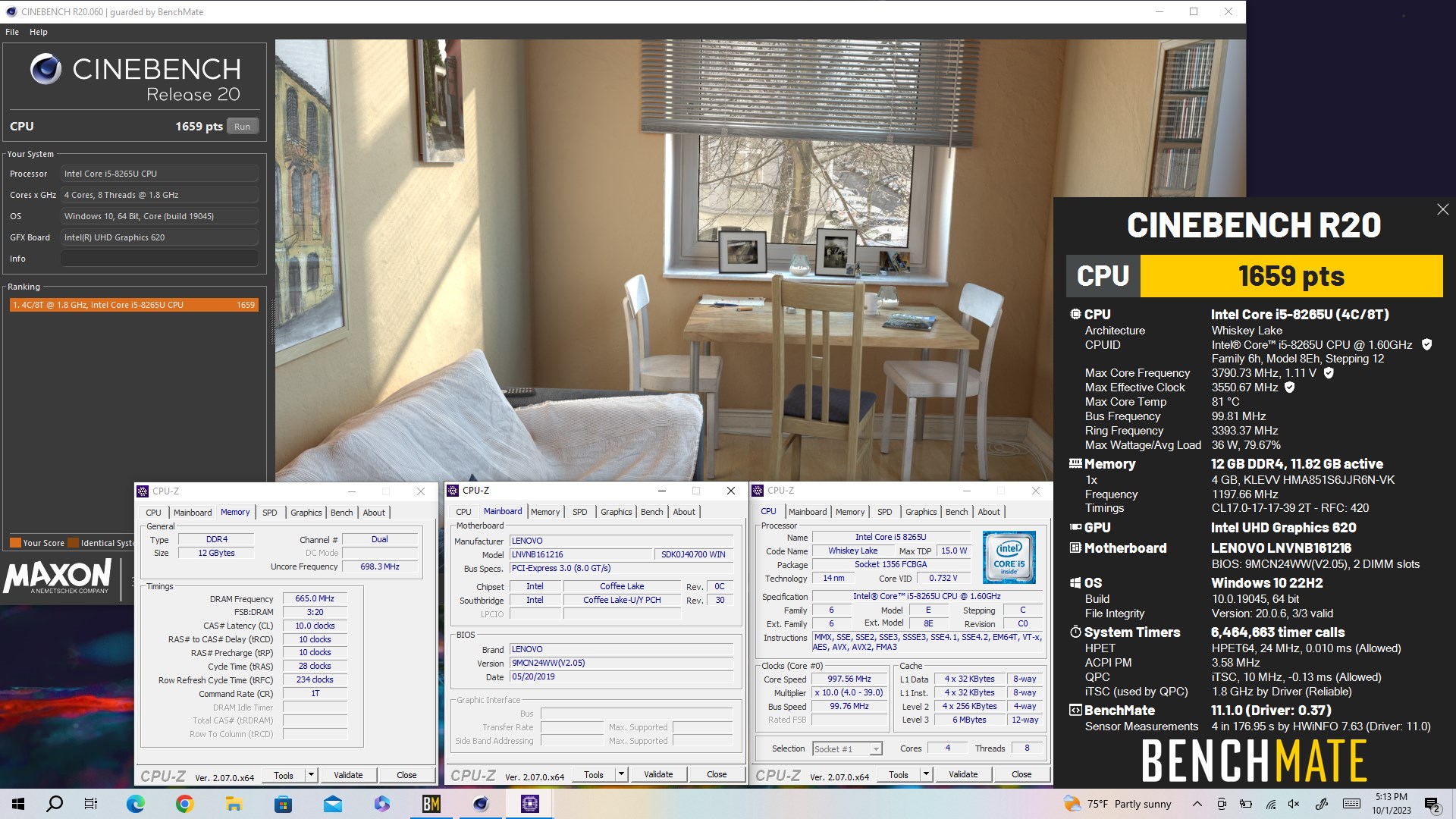
Task: Switch to Cinebench taskbar icon
Action: pos(481,804)
